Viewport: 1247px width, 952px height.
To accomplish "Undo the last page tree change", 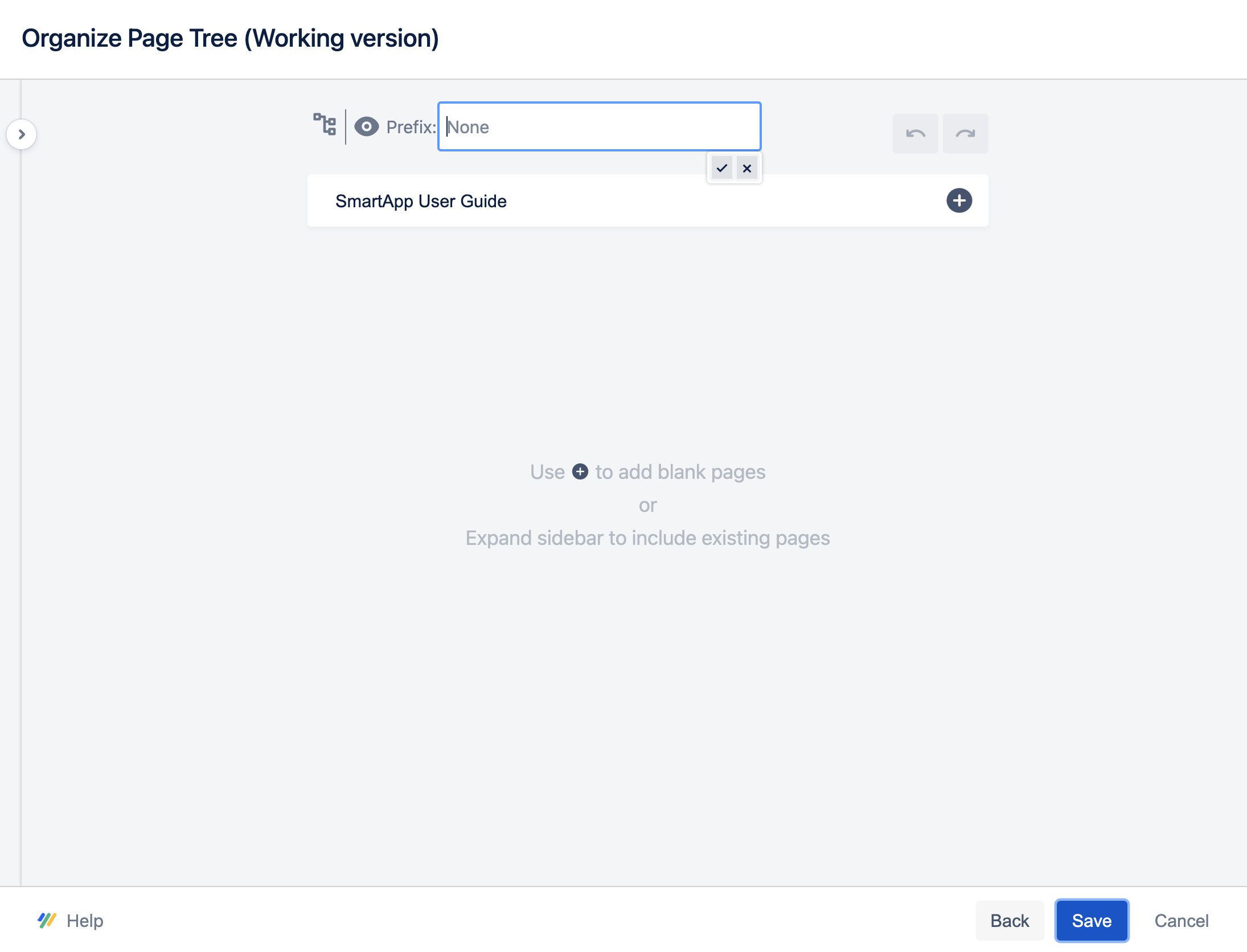I will (x=915, y=133).
